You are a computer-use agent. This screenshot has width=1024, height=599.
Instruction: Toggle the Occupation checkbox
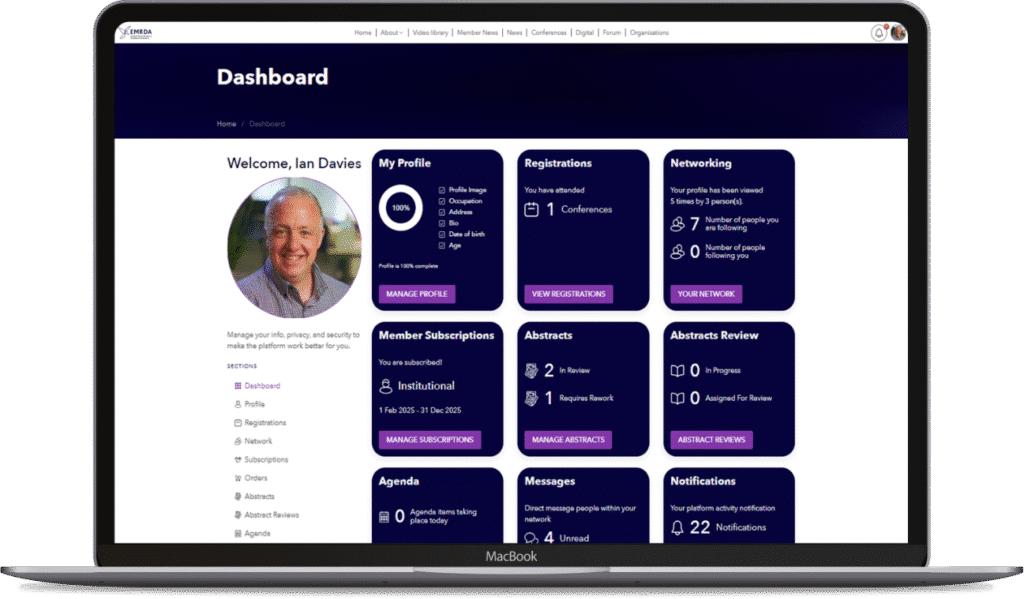pos(442,201)
